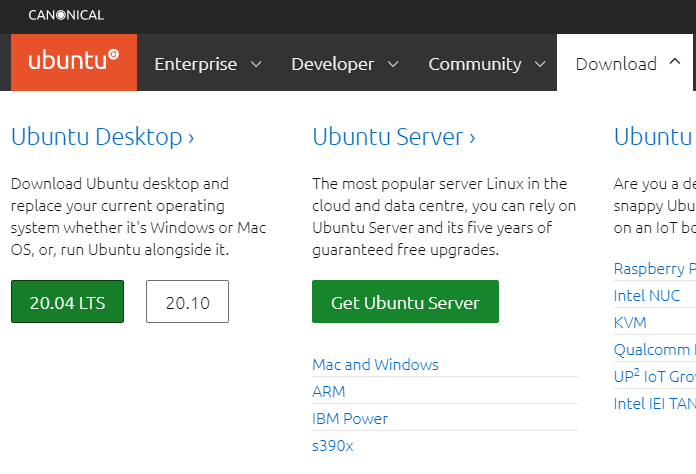This screenshot has width=696, height=474.
Task: Open the KVM link
Action: (630, 323)
